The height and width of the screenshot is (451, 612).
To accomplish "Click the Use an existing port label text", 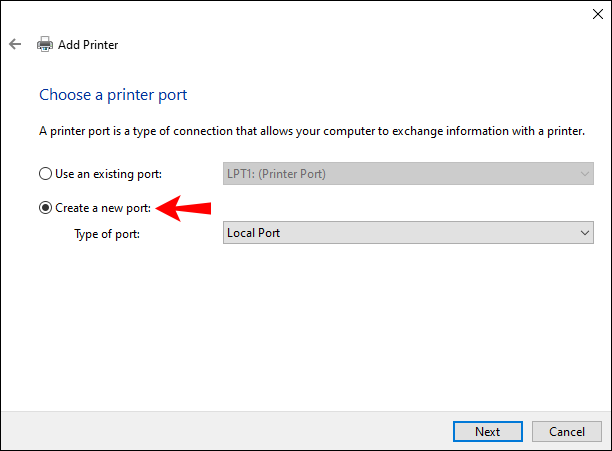I will [109, 174].
